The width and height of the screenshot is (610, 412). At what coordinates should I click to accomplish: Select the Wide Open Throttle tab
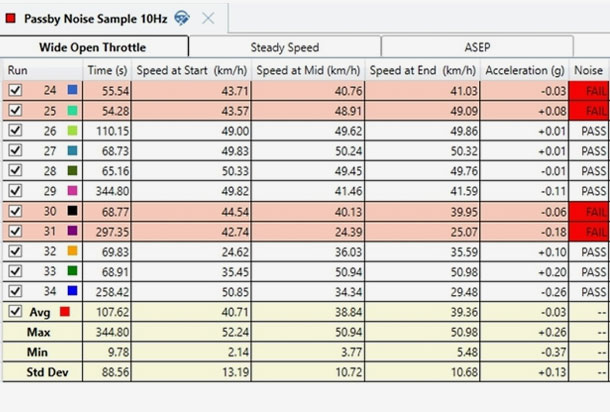(93, 47)
